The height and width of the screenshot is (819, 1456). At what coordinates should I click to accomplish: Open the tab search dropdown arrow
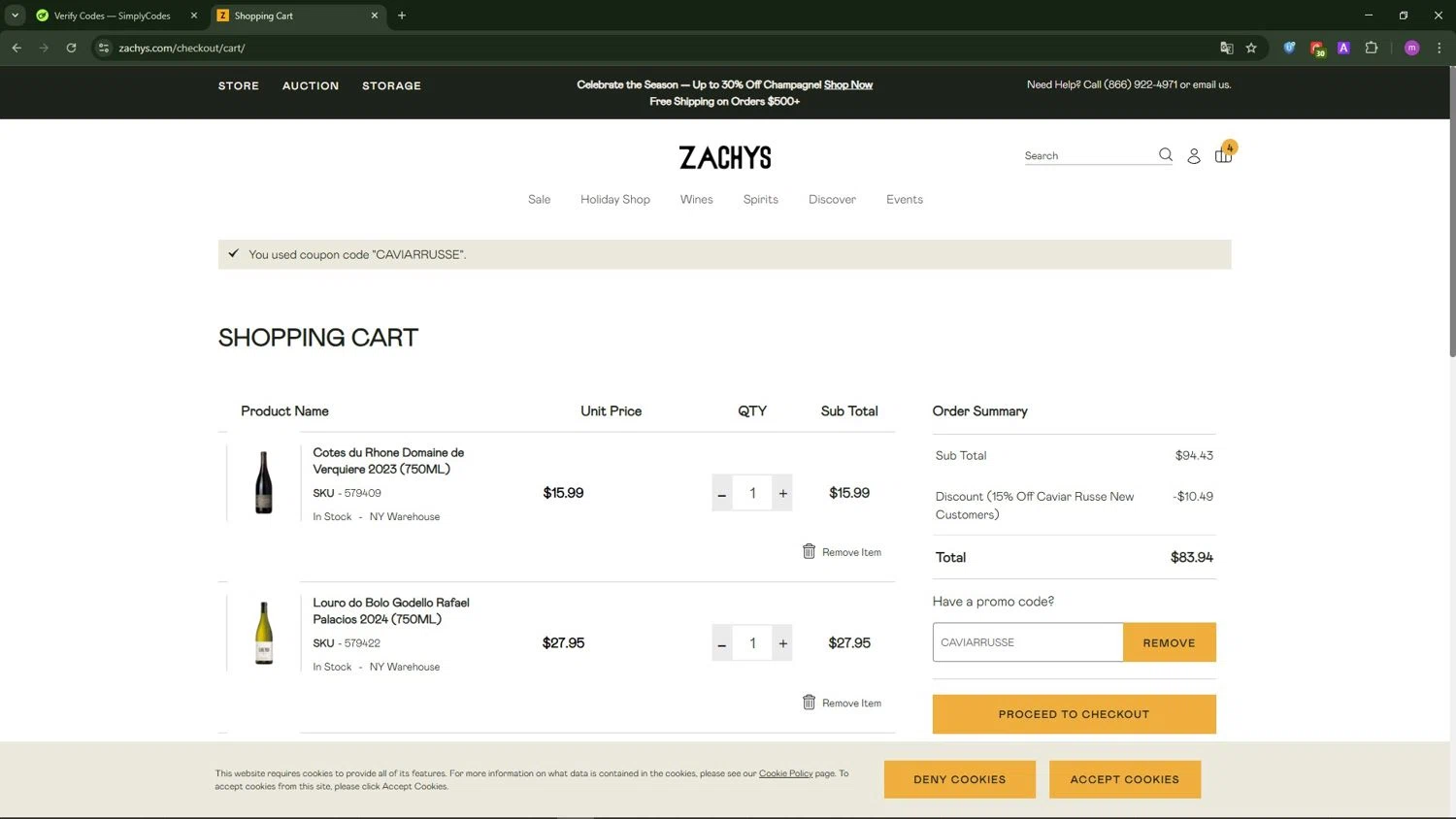15,16
